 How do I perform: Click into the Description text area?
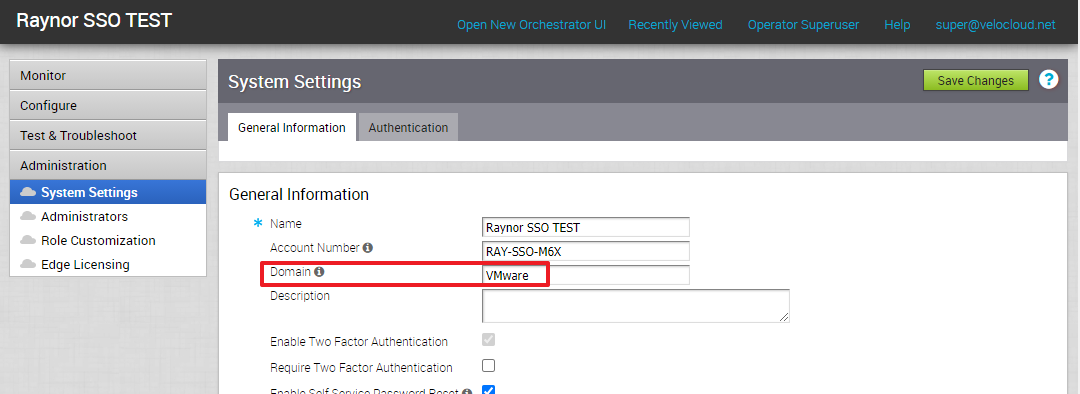pyautogui.click(x=636, y=306)
